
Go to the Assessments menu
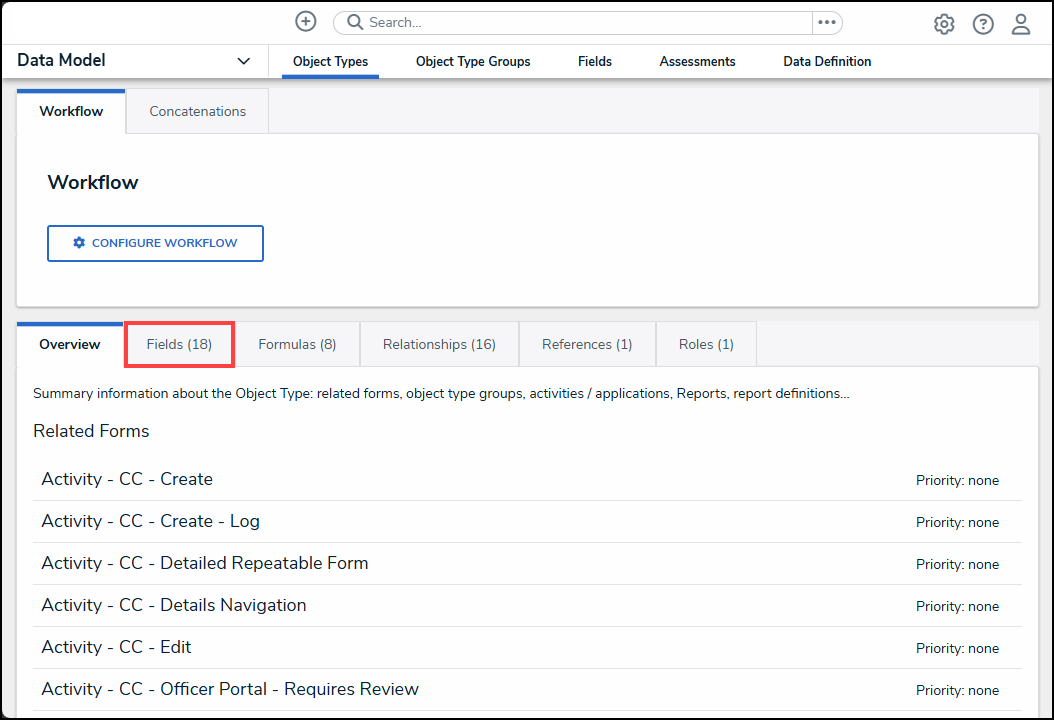pyautogui.click(x=697, y=61)
